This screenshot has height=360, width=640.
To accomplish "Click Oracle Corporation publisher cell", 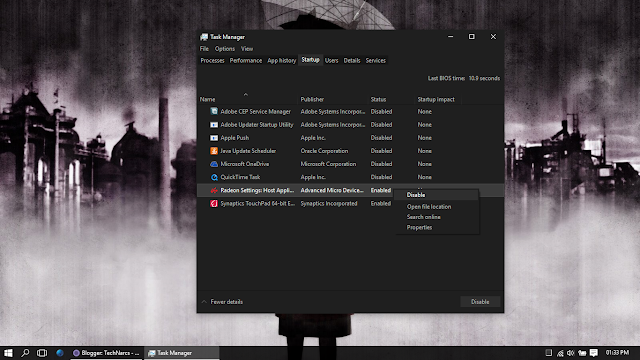I will click(x=324, y=151).
